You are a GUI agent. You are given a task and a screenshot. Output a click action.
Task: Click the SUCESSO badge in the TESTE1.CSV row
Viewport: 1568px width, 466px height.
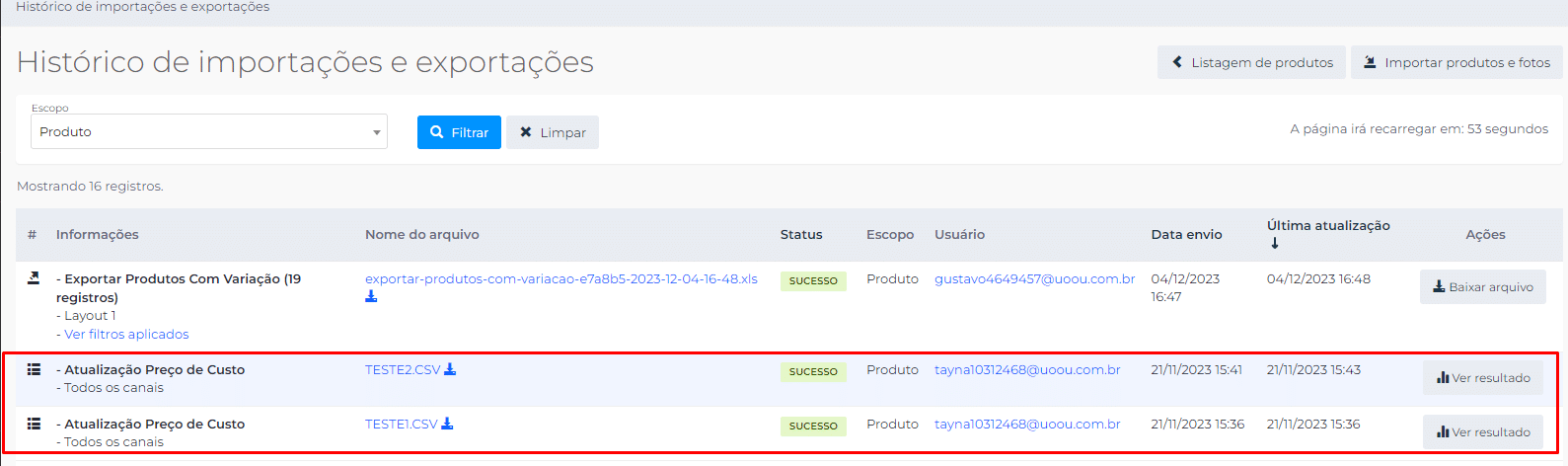[x=813, y=427]
